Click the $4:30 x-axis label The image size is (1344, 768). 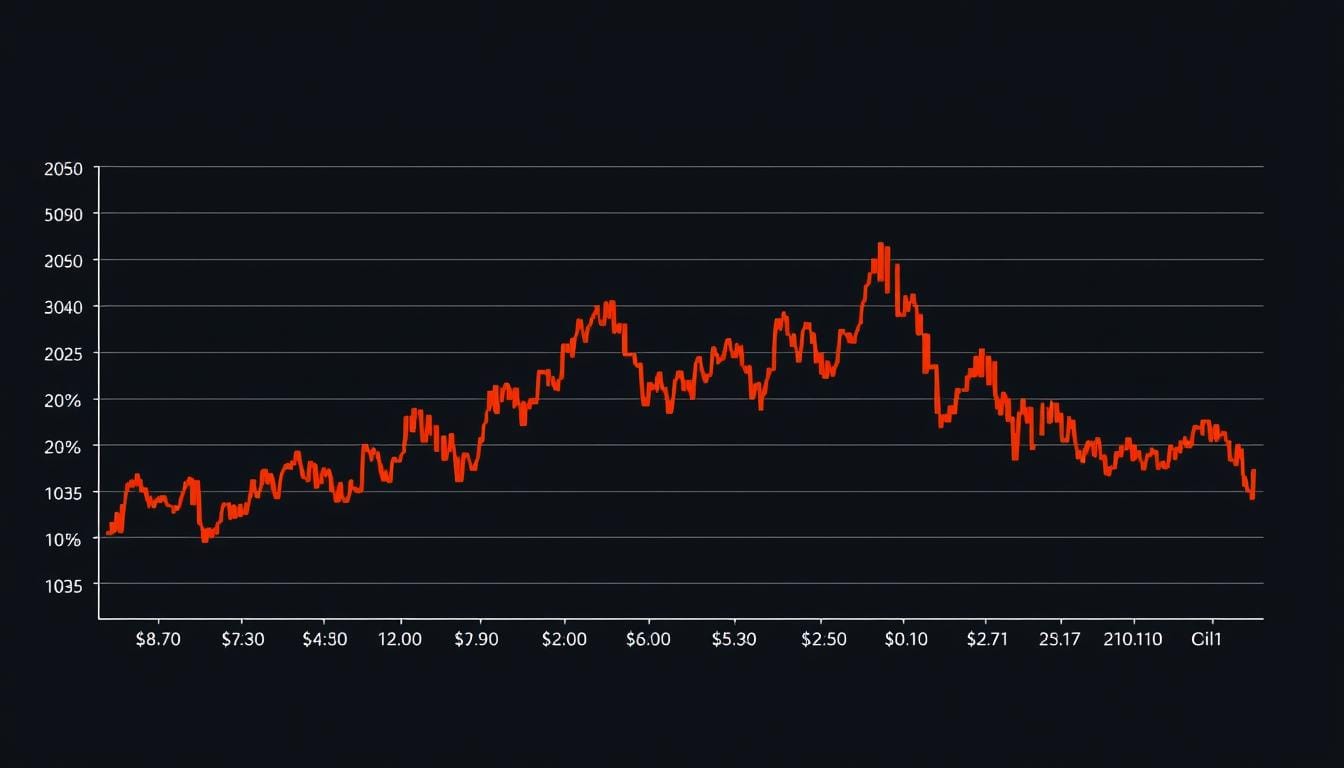click(325, 639)
